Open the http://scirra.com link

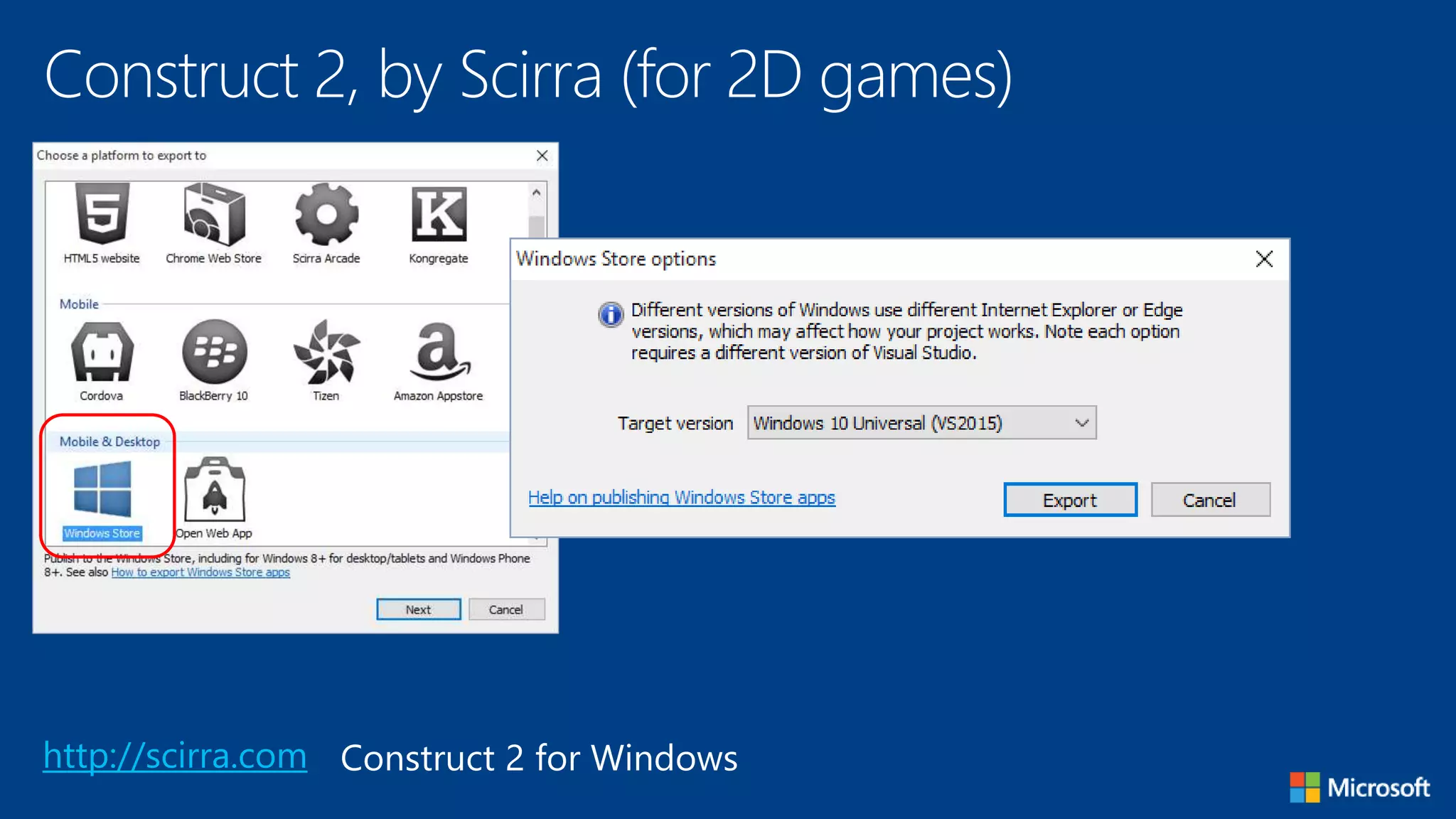tap(175, 756)
